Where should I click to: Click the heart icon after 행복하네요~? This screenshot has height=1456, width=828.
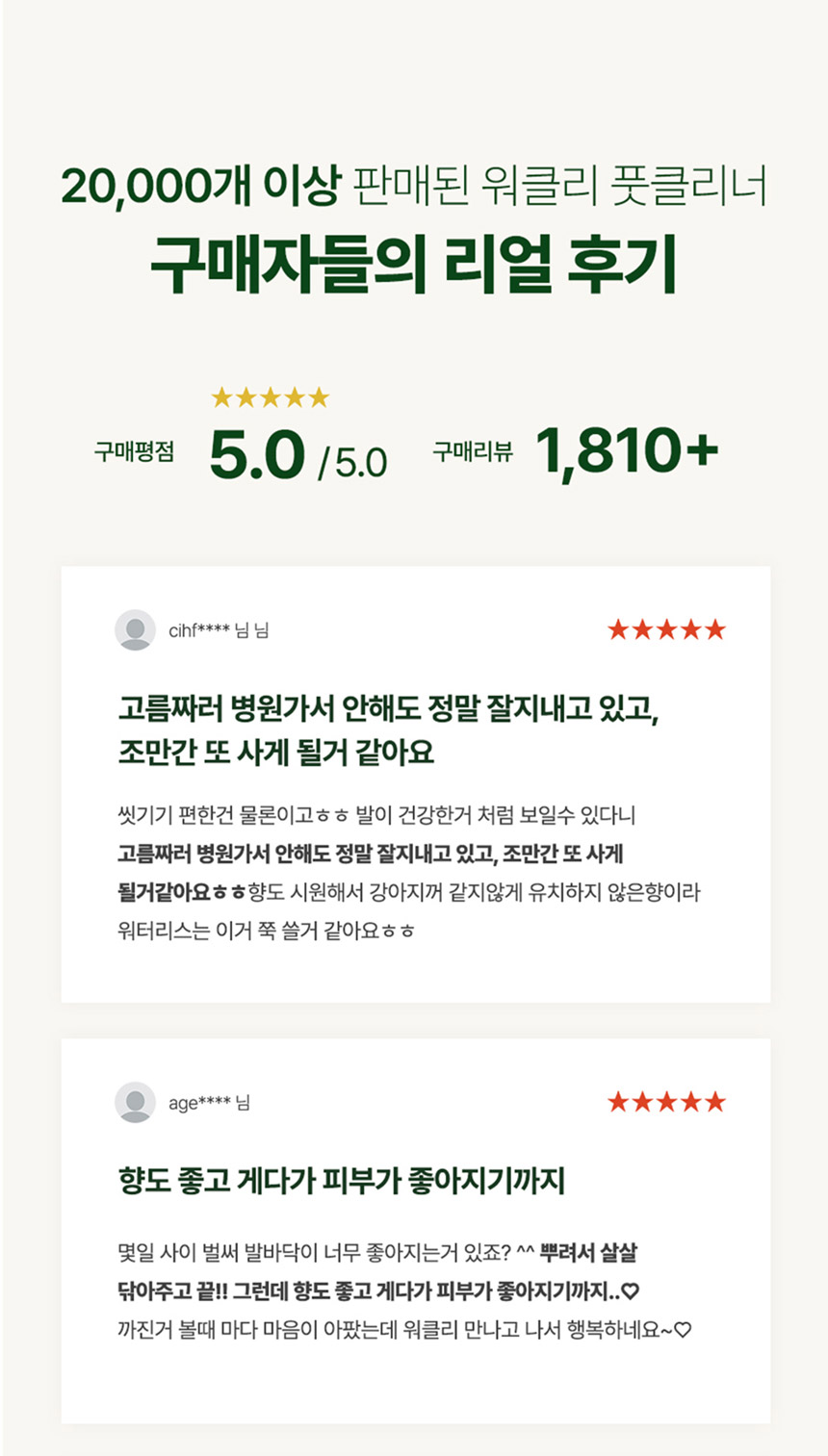pyautogui.click(x=683, y=1331)
